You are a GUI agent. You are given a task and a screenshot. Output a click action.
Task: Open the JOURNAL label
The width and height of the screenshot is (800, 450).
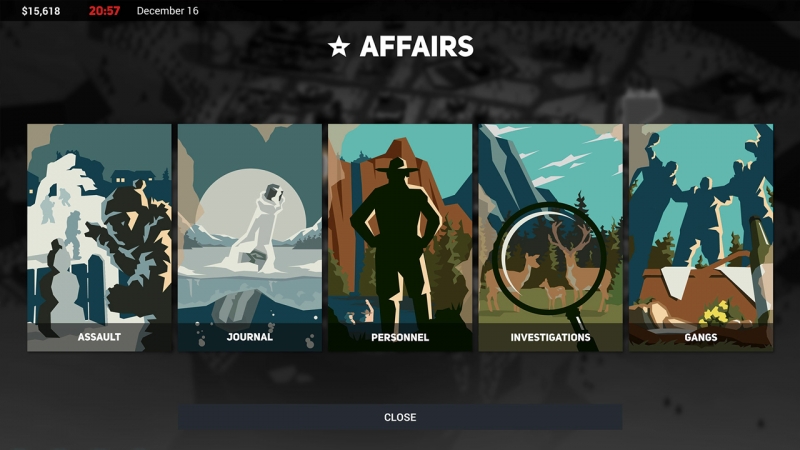coord(249,337)
